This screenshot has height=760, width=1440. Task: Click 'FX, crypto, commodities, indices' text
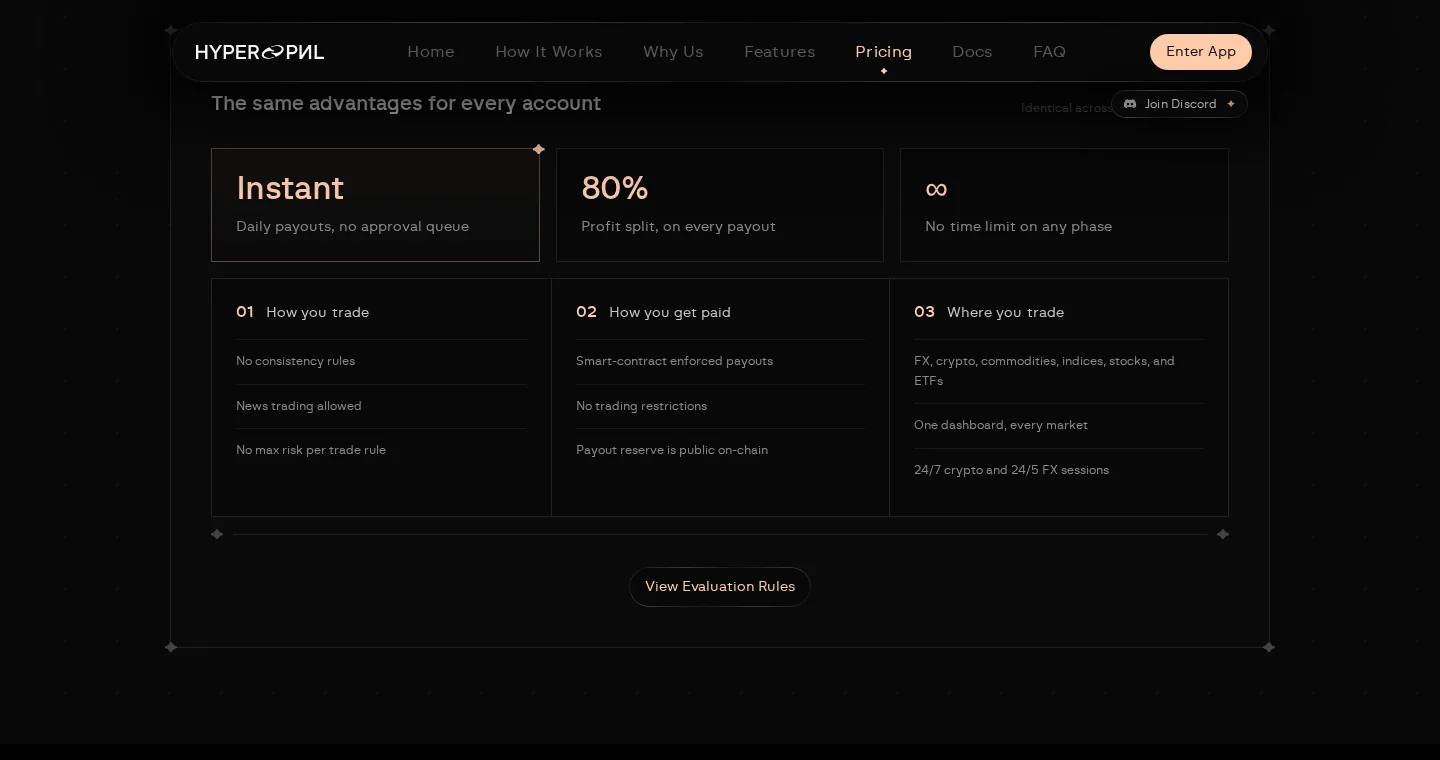pyautogui.click(x=1044, y=371)
